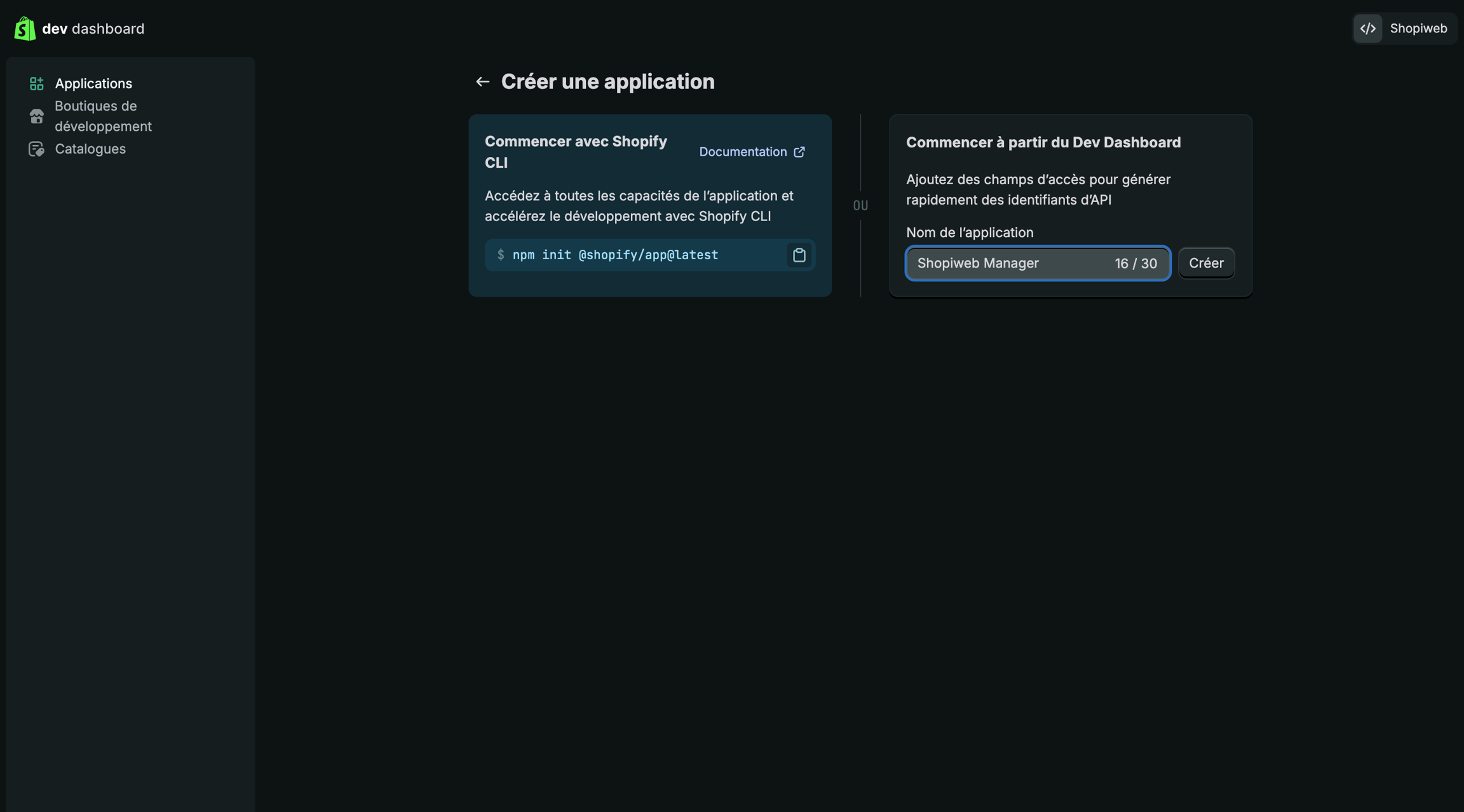Focus the Shopiweb Manager name input field
Viewport: 1464px width, 812px height.
tap(1010, 263)
